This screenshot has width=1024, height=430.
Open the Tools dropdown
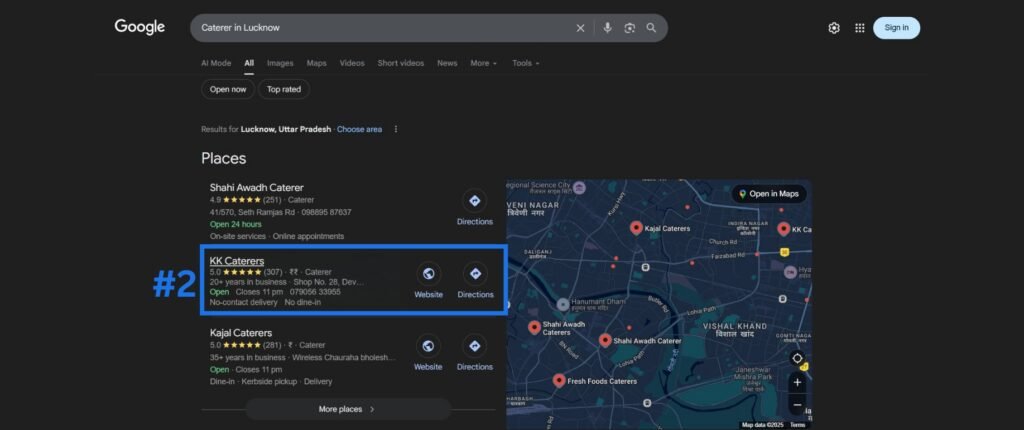[x=525, y=63]
